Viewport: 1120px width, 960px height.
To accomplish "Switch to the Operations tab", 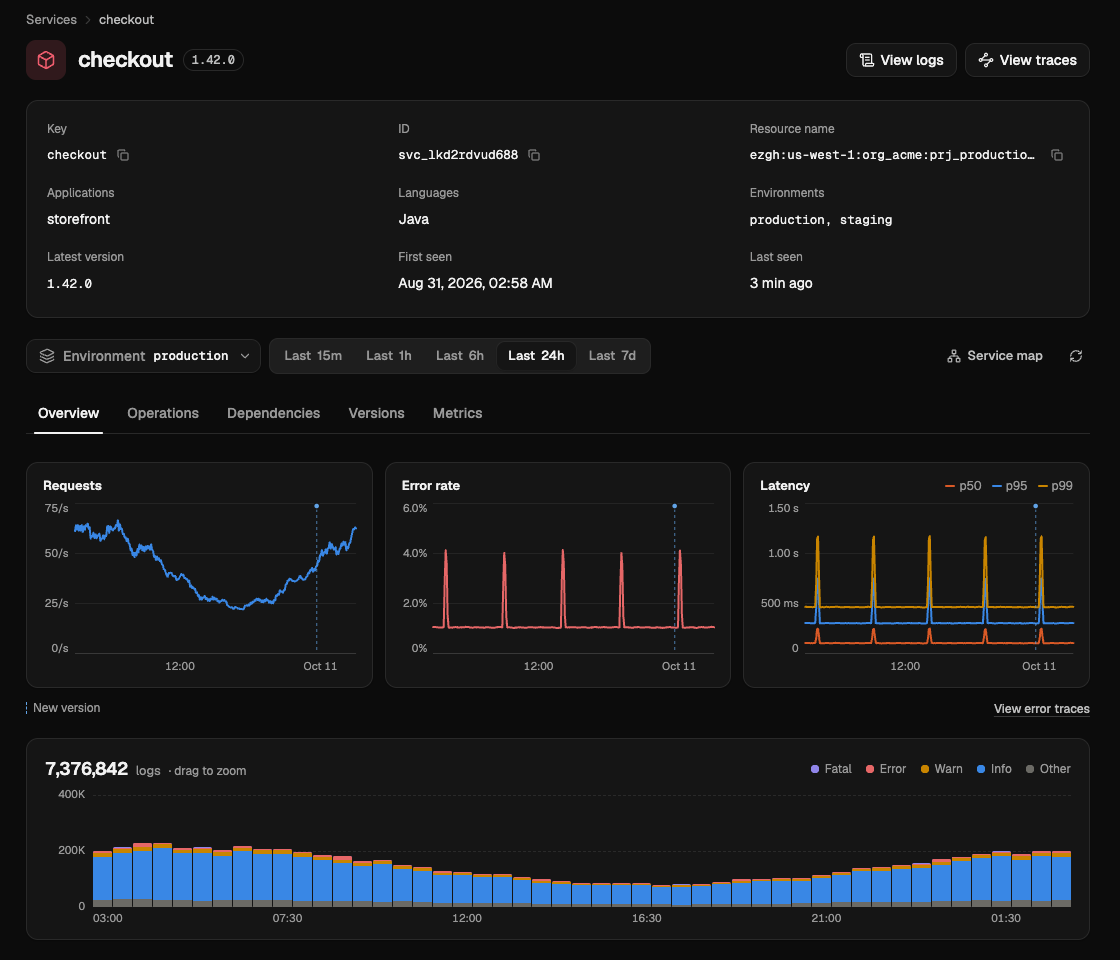I will pos(163,414).
